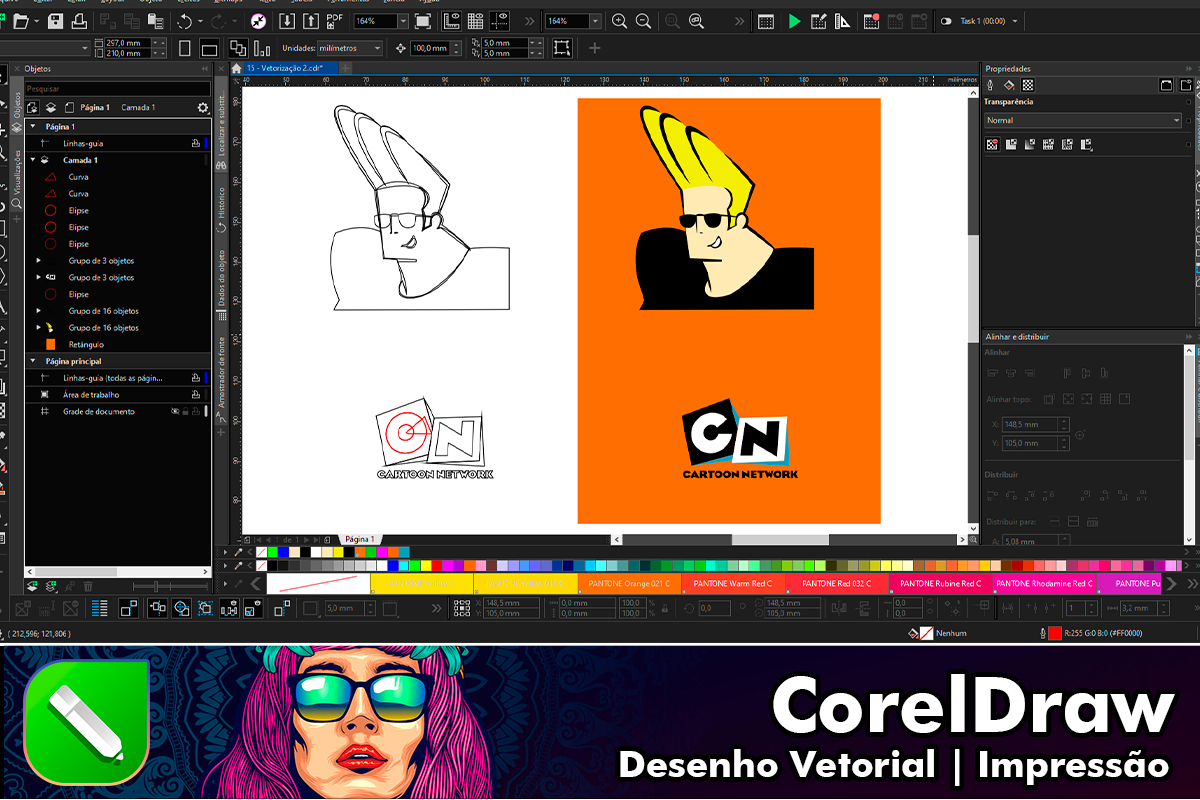
Task: Click the home icon beside document tab
Action: click(x=237, y=68)
